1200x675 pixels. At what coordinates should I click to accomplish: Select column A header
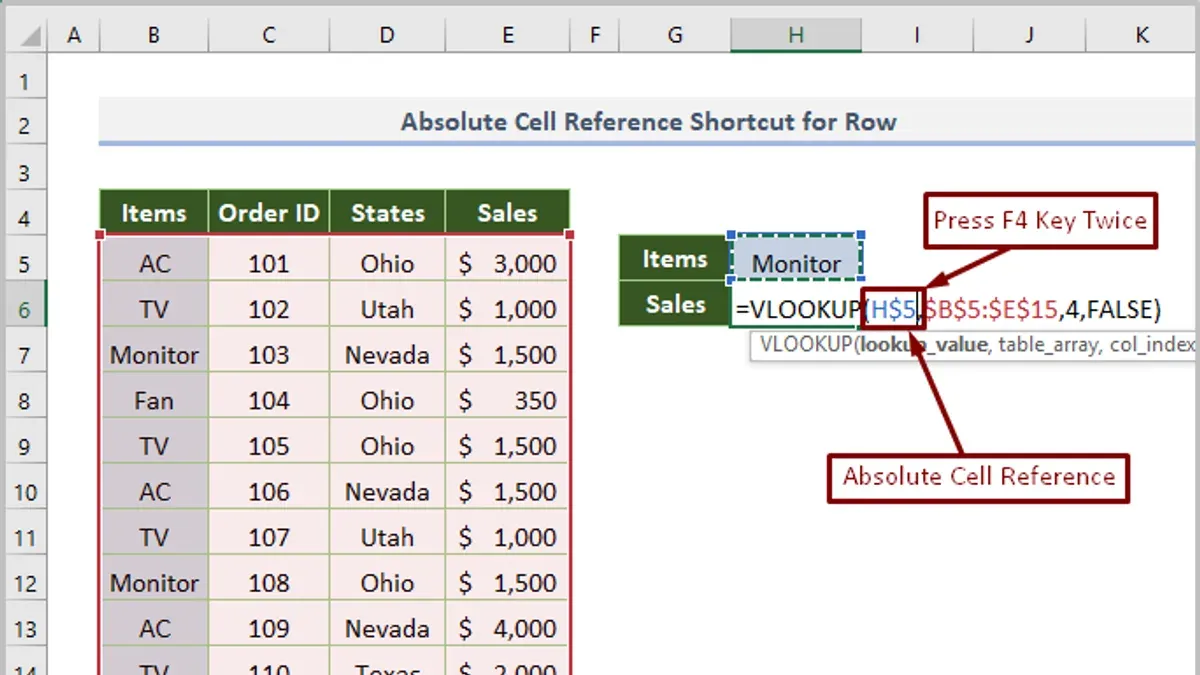[74, 36]
